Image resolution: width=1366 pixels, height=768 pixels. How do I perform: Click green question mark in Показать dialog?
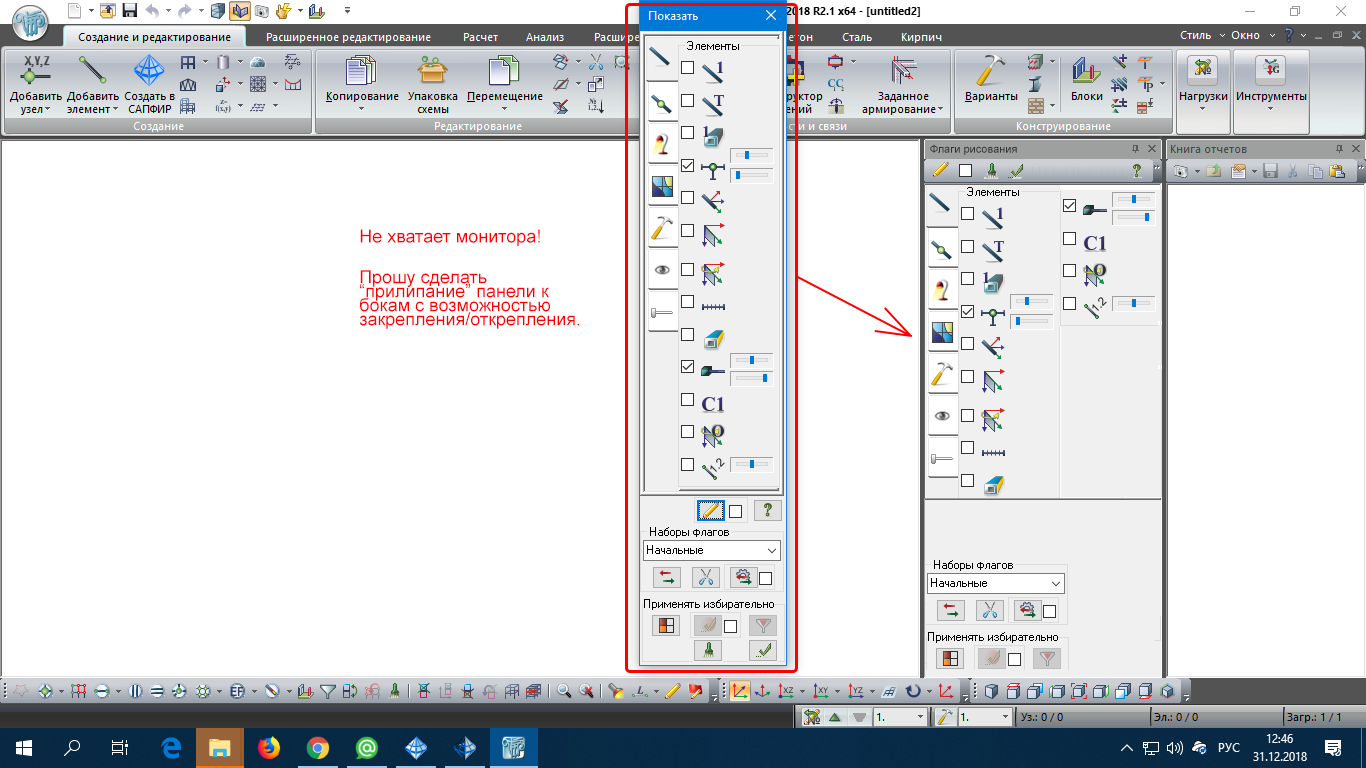click(x=766, y=511)
